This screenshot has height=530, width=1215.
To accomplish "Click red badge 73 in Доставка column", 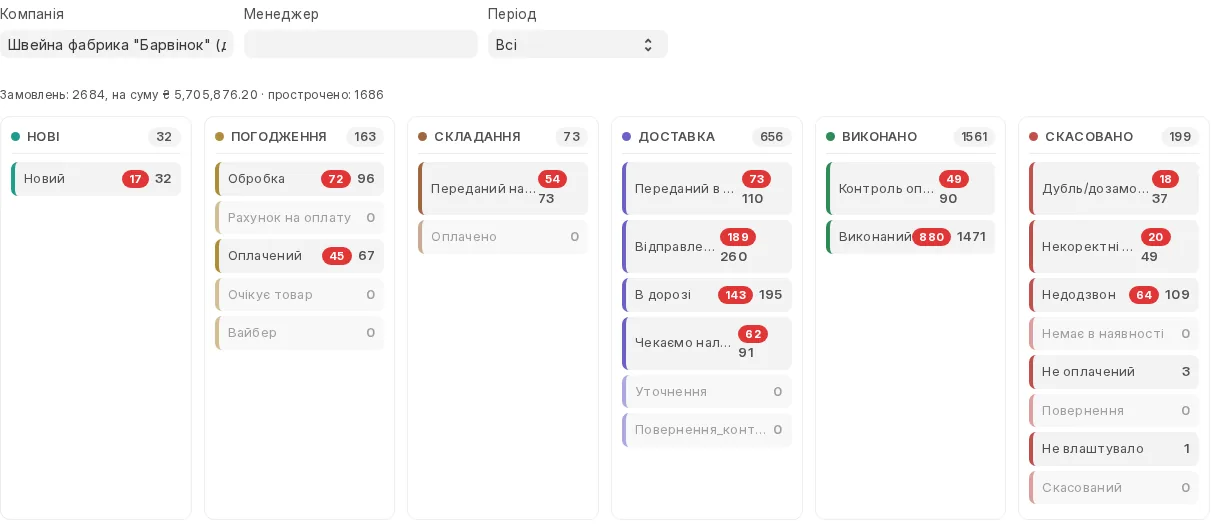I will coord(756,179).
